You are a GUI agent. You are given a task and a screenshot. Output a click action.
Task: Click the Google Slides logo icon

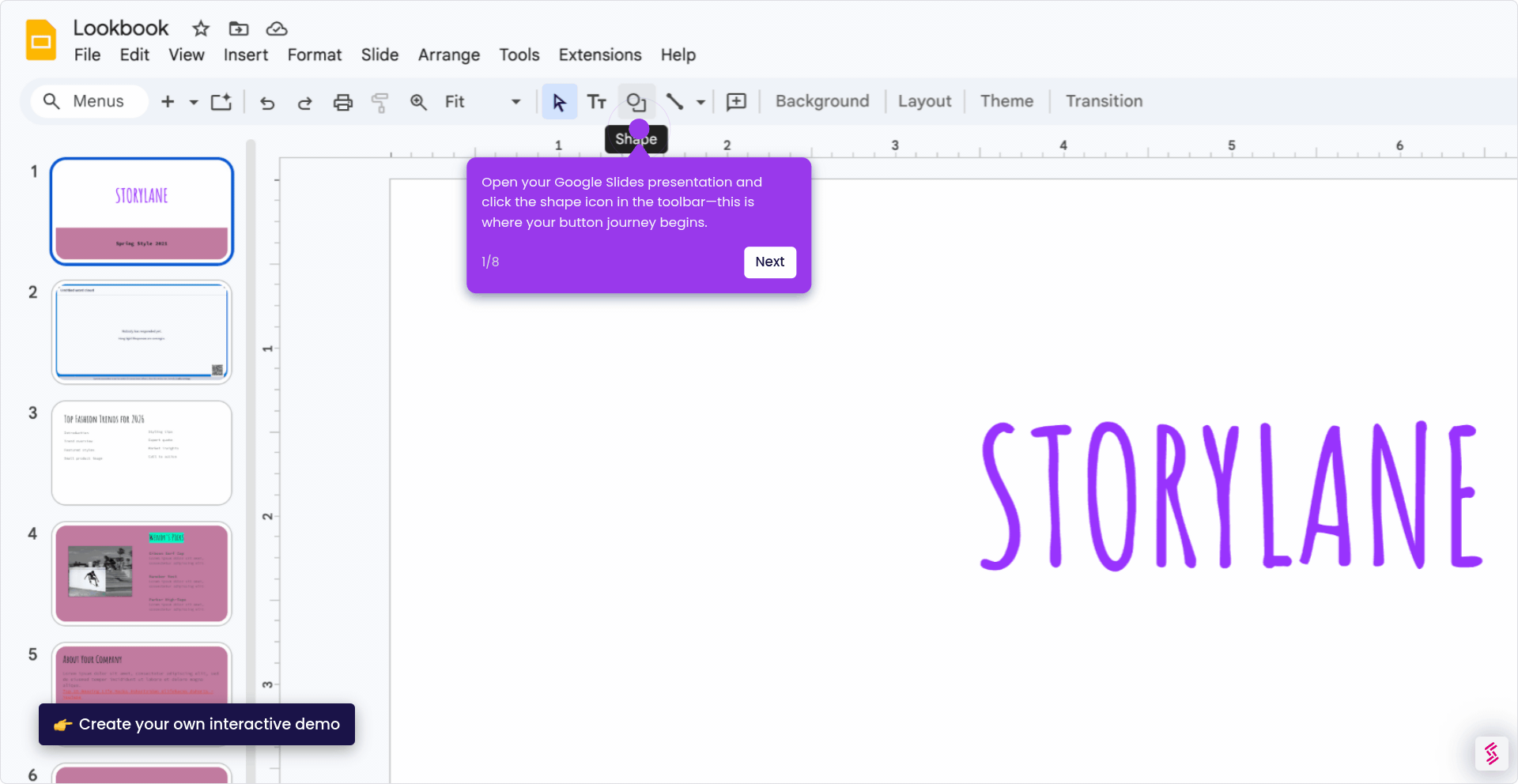(41, 40)
